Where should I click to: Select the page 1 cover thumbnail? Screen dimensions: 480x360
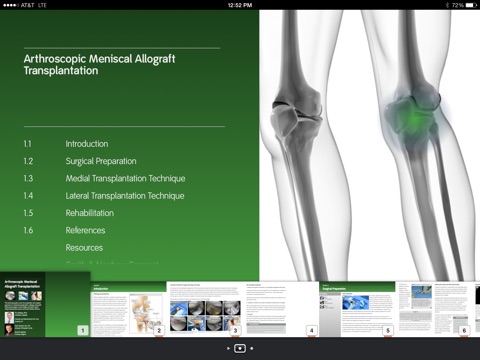tap(45, 305)
